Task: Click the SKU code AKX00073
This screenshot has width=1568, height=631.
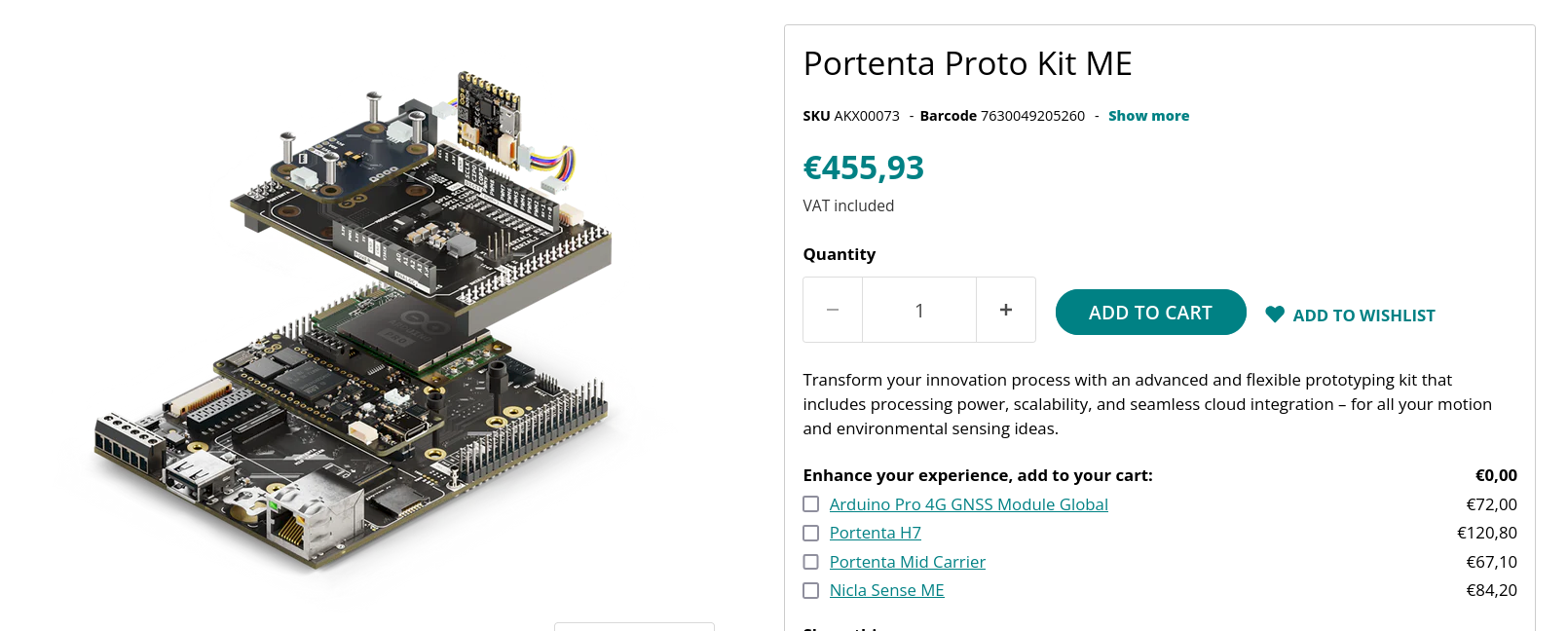Action: tap(866, 116)
